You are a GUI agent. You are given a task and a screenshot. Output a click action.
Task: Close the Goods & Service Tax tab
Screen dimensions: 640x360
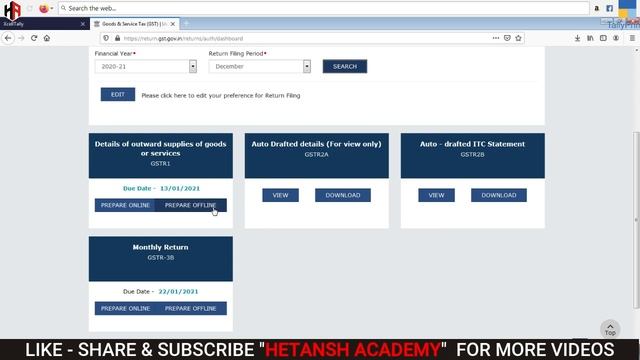tap(173, 24)
